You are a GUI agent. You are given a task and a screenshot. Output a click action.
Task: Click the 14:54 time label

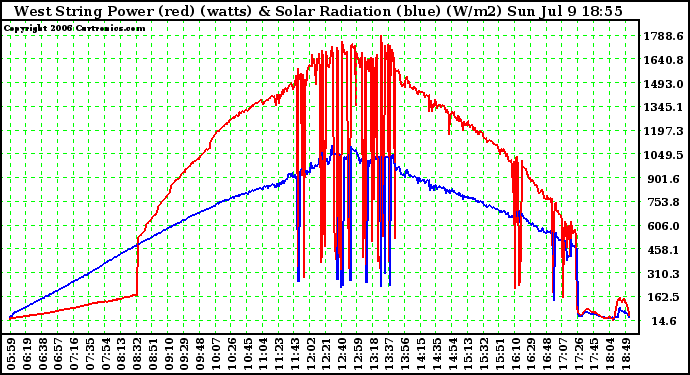(452, 354)
